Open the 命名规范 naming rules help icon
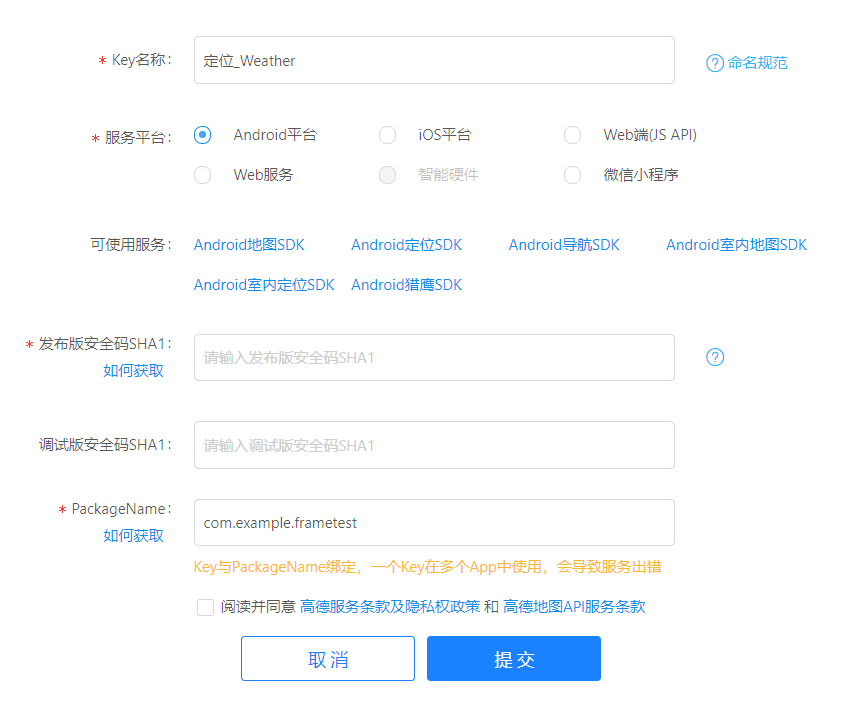 (714, 62)
